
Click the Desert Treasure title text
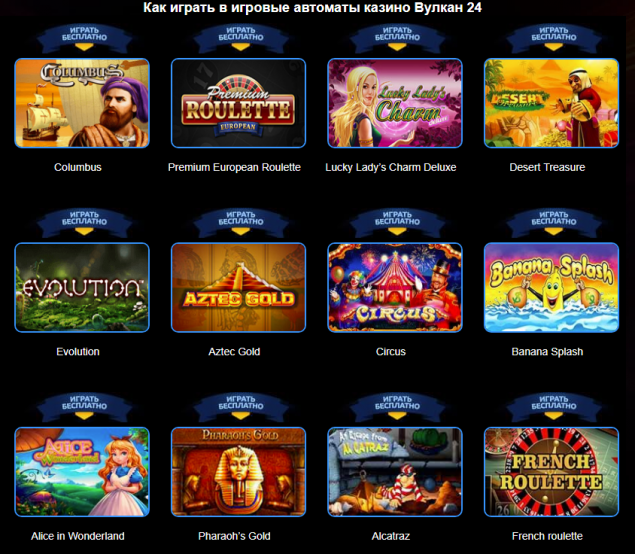[x=547, y=167]
